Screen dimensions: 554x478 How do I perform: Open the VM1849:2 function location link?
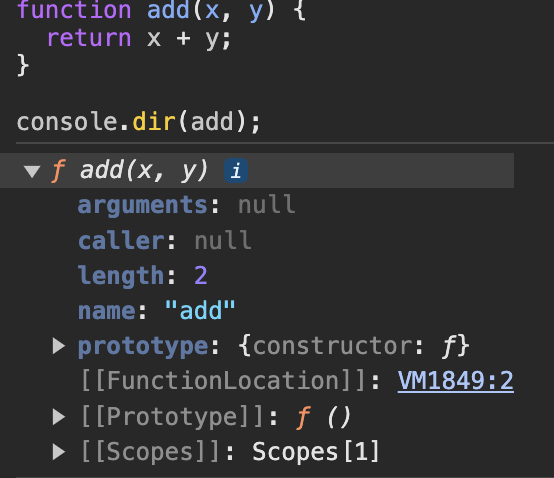point(455,381)
